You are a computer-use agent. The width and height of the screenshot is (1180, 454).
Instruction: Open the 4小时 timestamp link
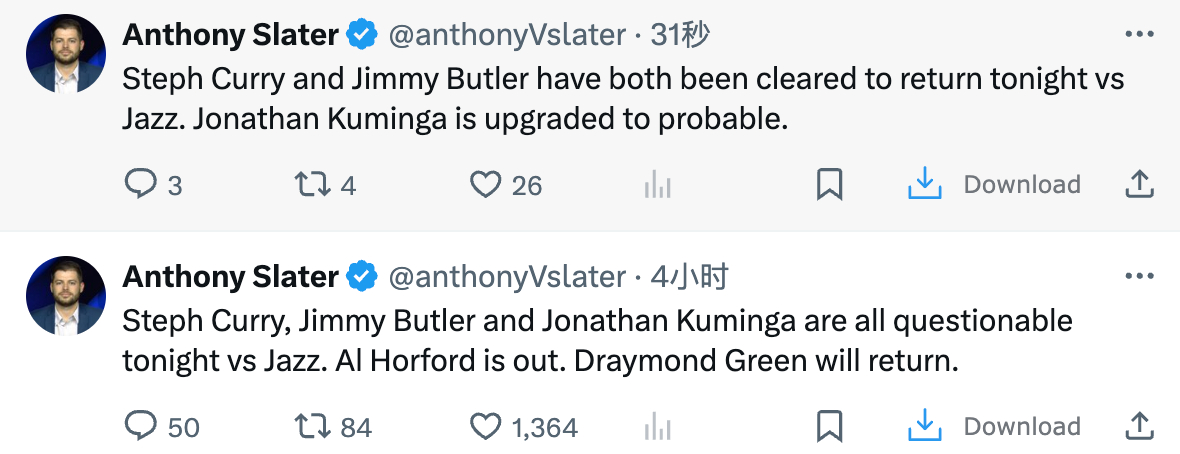[x=689, y=277]
